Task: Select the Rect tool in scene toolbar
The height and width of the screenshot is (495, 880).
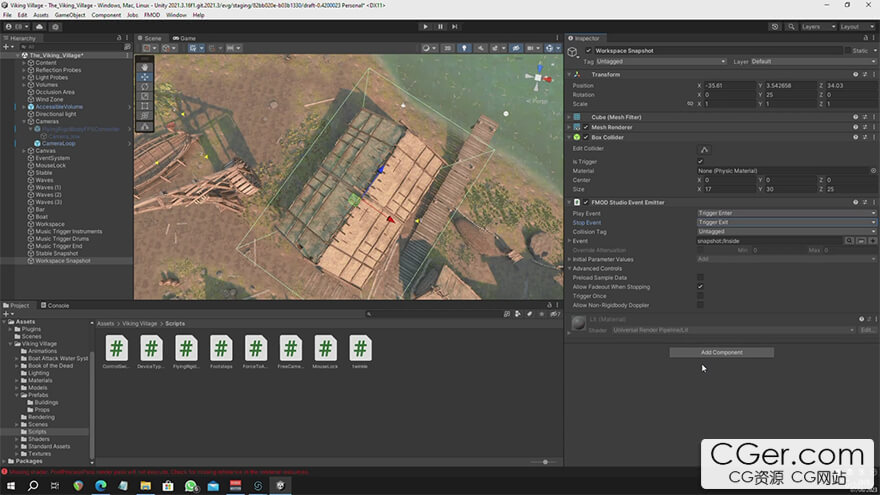Action: point(145,106)
